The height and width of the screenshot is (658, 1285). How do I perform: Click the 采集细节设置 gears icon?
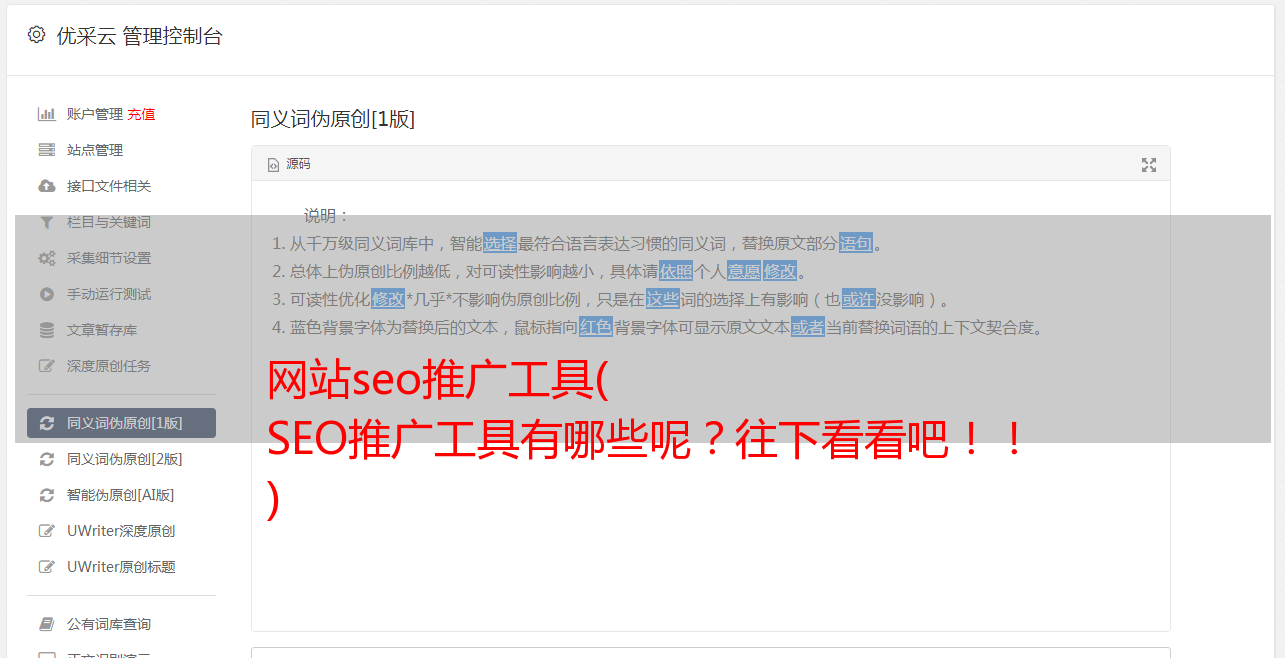pos(46,258)
